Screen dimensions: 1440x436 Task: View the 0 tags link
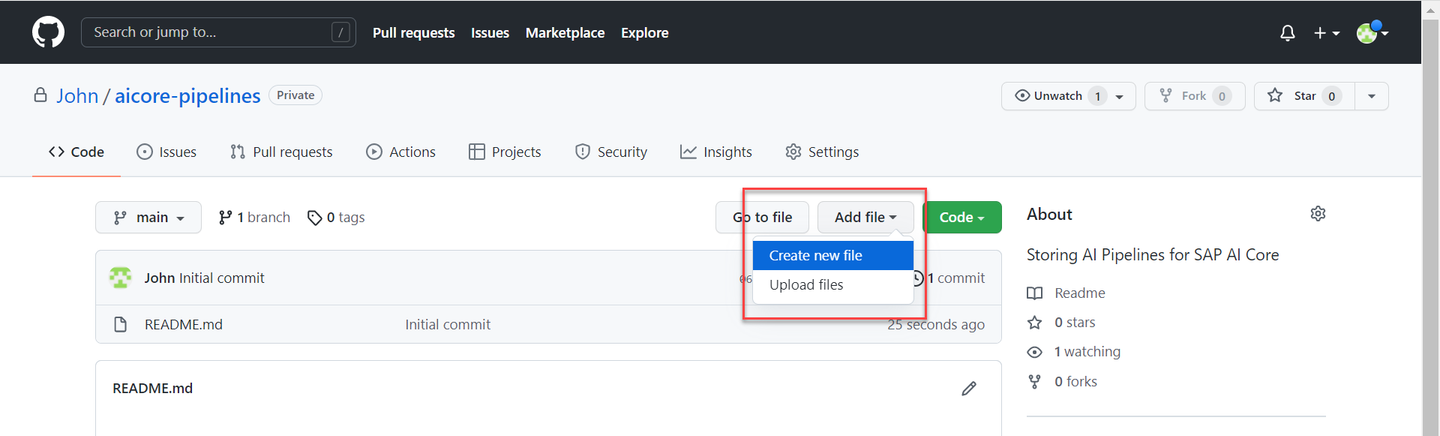pos(336,217)
